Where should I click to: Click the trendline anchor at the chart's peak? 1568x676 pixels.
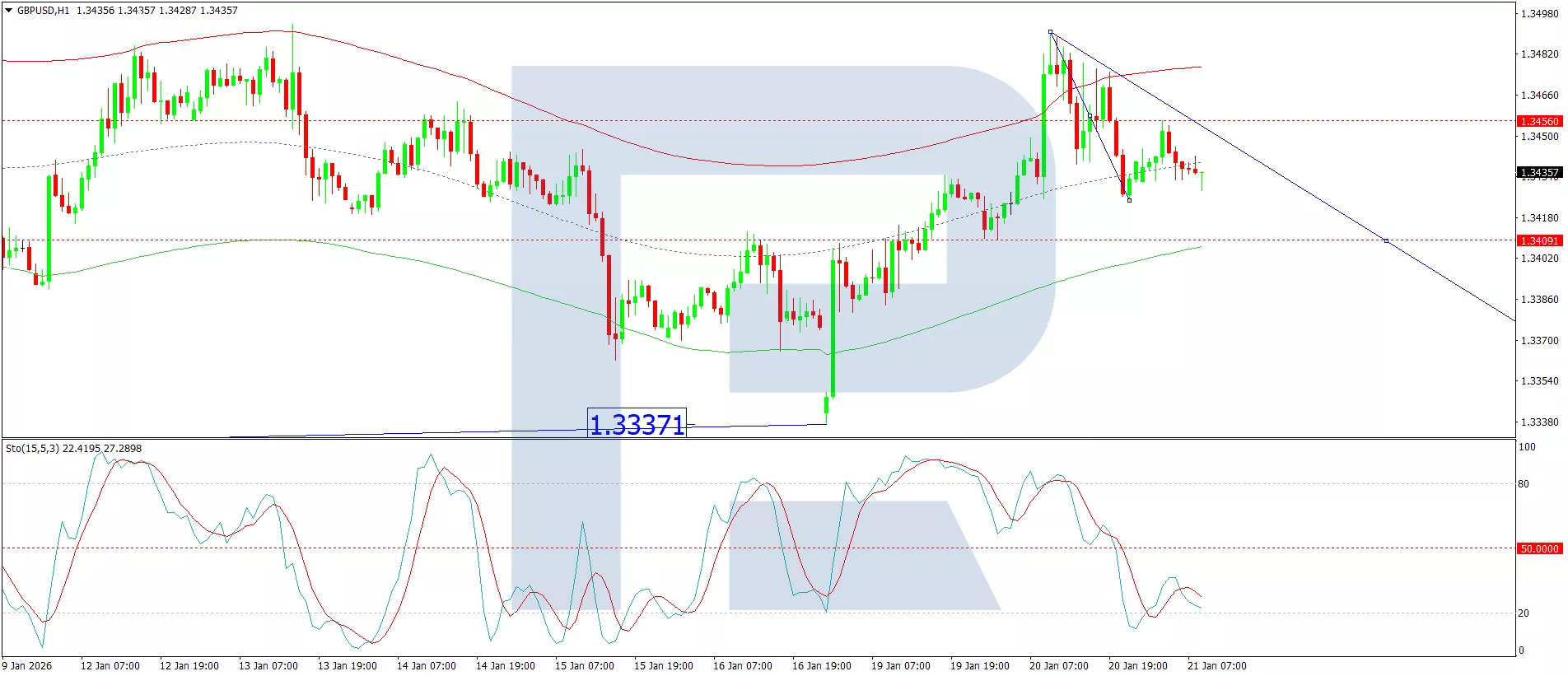1050,32
